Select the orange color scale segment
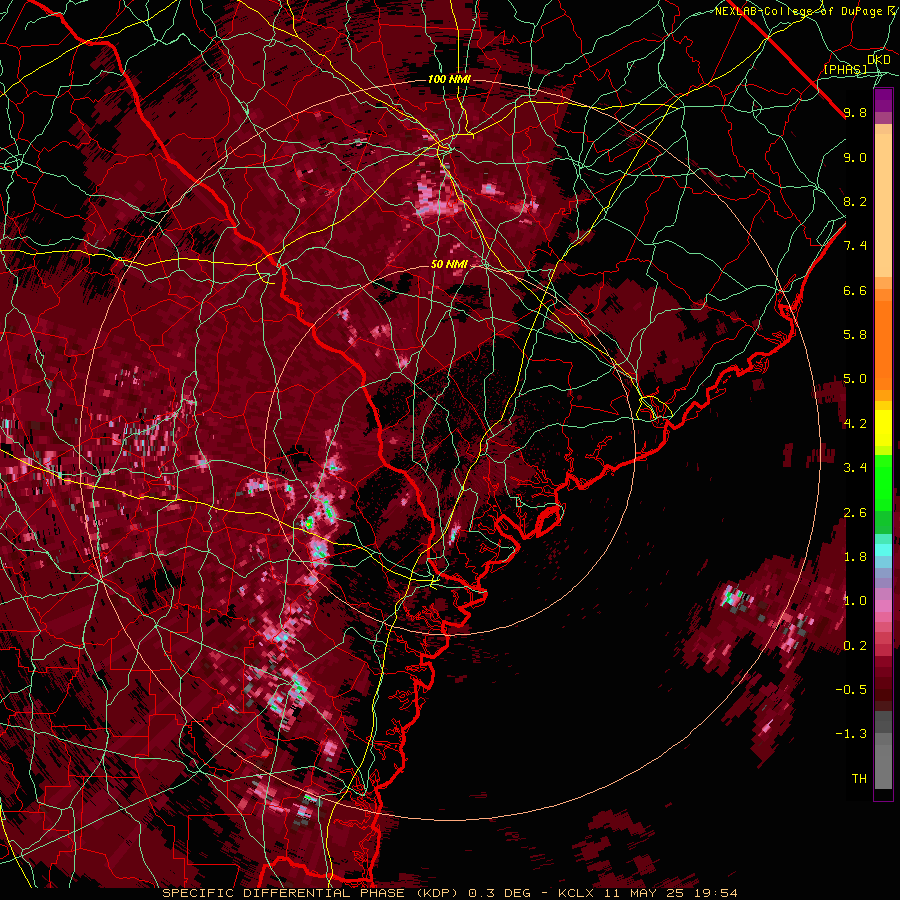This screenshot has width=900, height=900. pyautogui.click(x=883, y=344)
